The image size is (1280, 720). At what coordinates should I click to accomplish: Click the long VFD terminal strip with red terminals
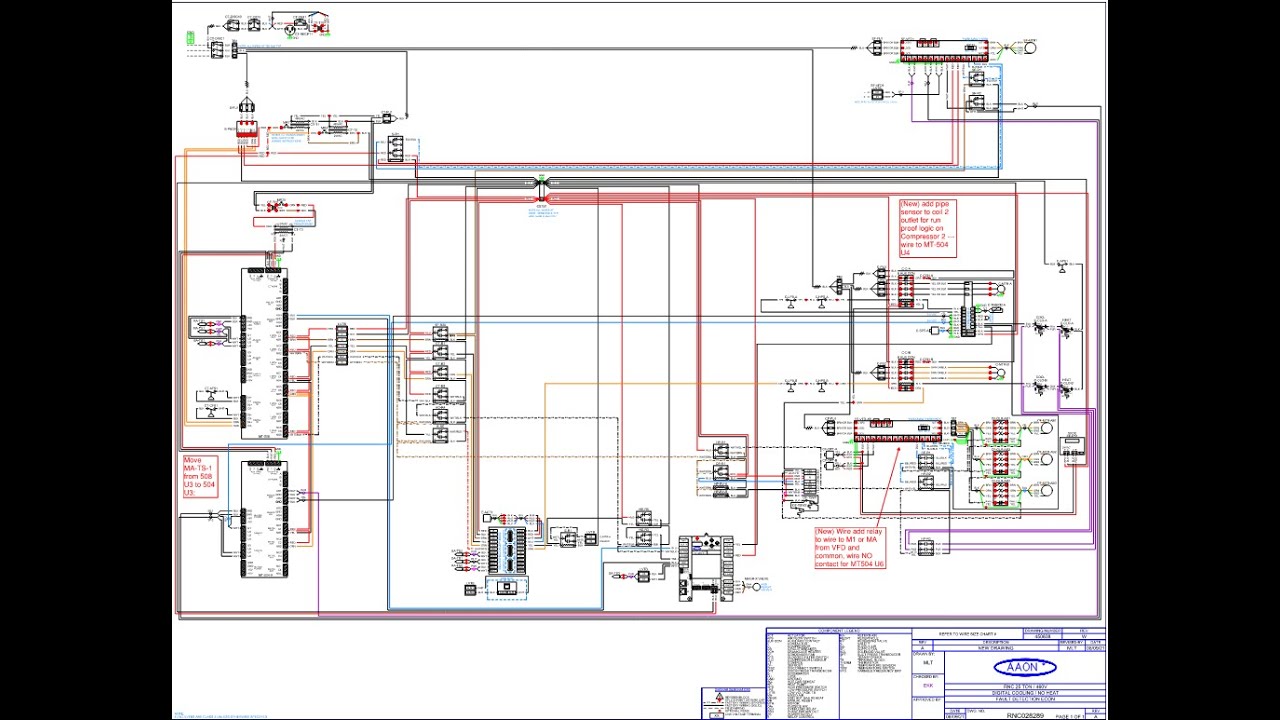point(898,430)
